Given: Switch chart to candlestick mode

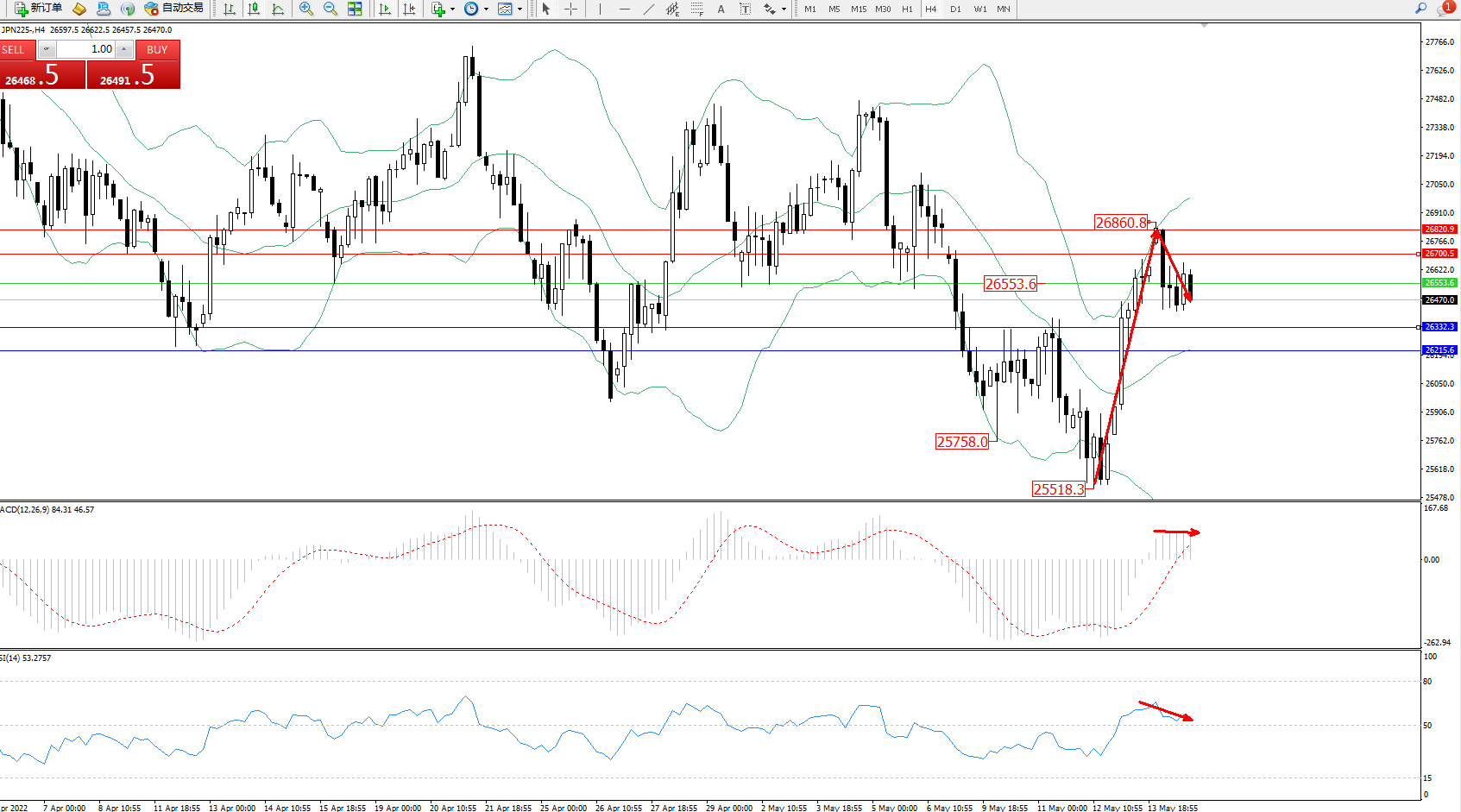Looking at the screenshot, I should point(254,9).
